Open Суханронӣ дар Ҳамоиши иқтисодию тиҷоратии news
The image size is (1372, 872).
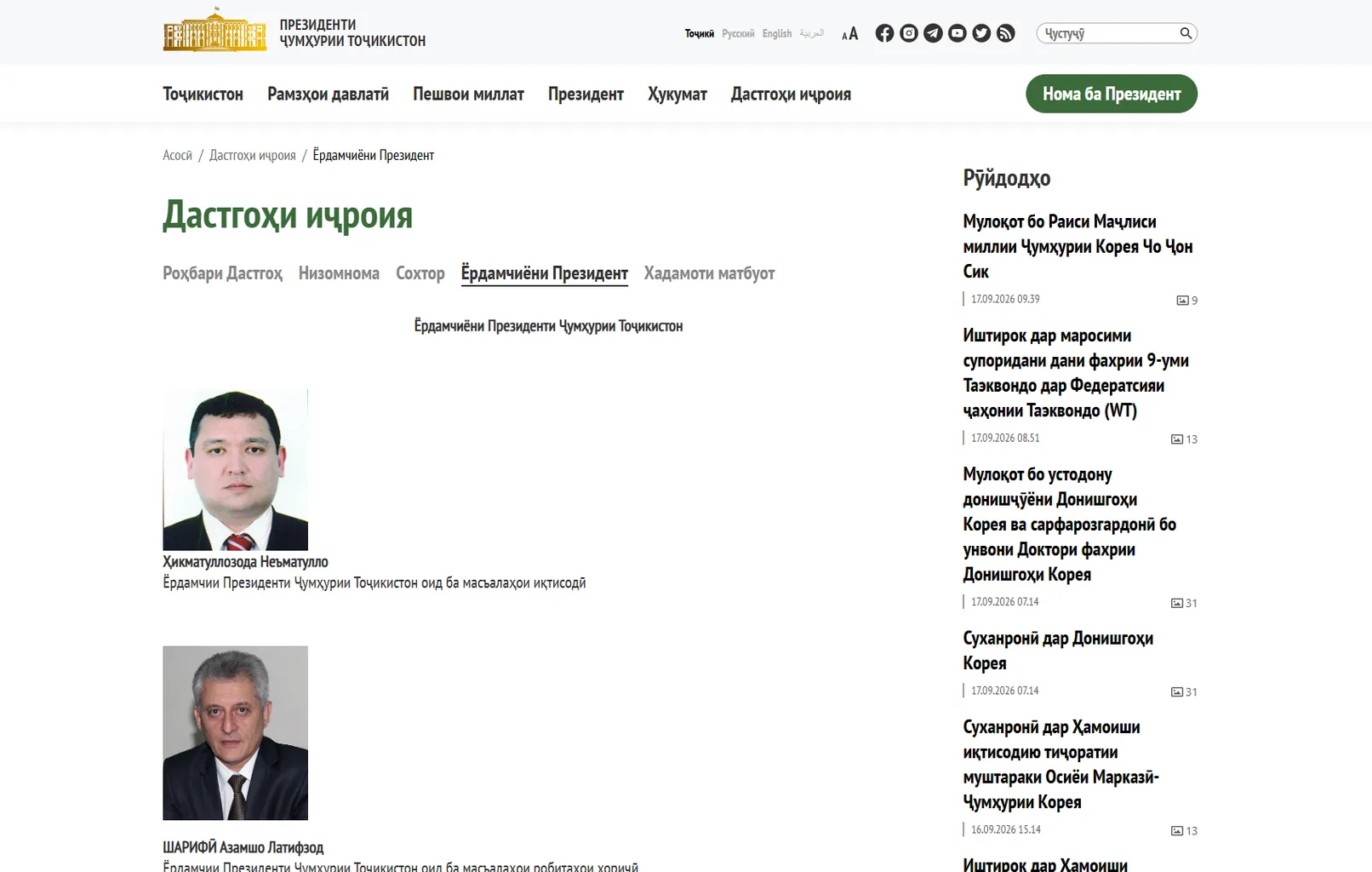pos(1060,765)
